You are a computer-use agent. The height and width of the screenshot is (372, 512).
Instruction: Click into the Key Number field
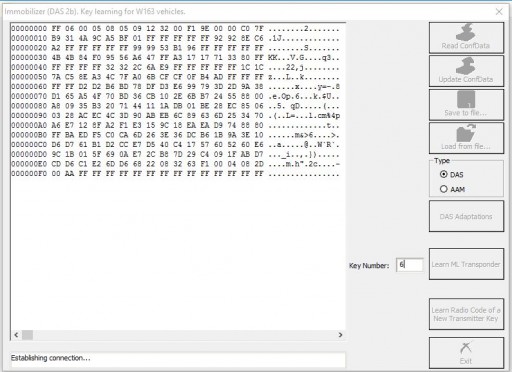pos(410,265)
